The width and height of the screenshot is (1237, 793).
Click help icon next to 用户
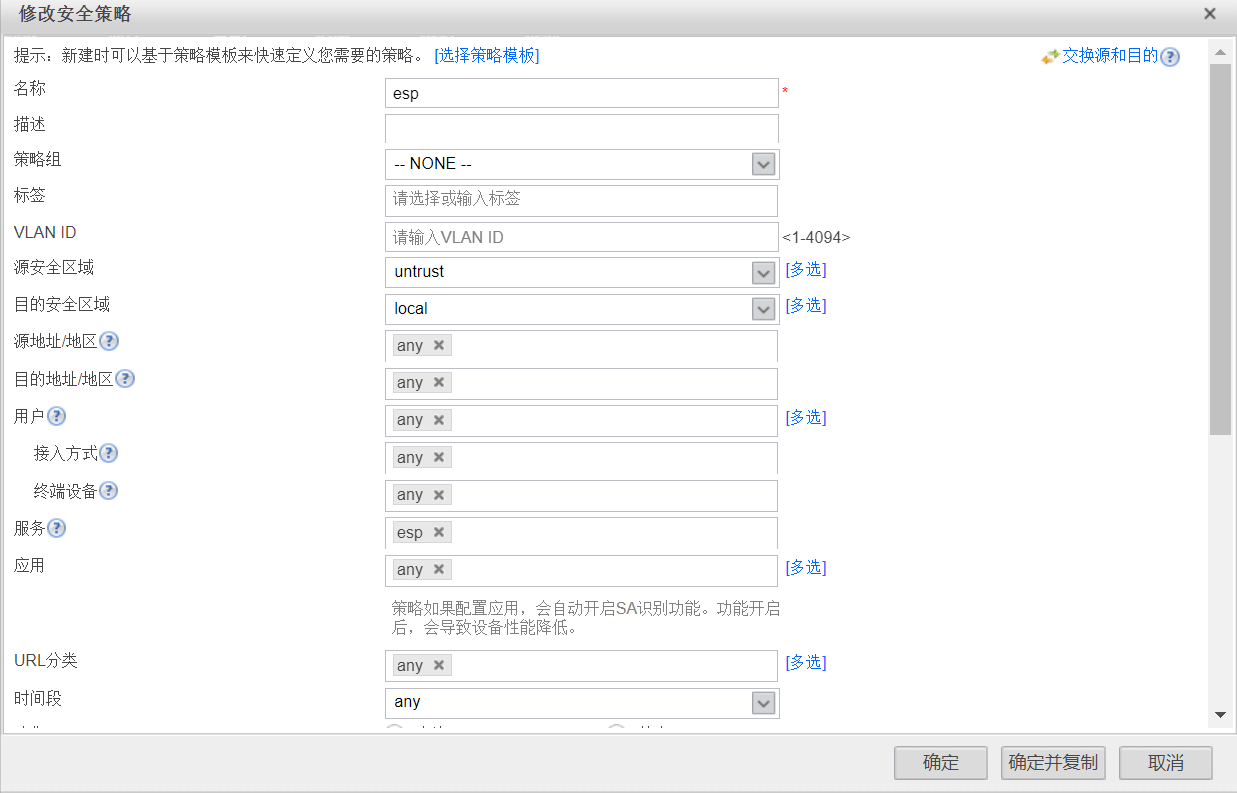pos(57,416)
